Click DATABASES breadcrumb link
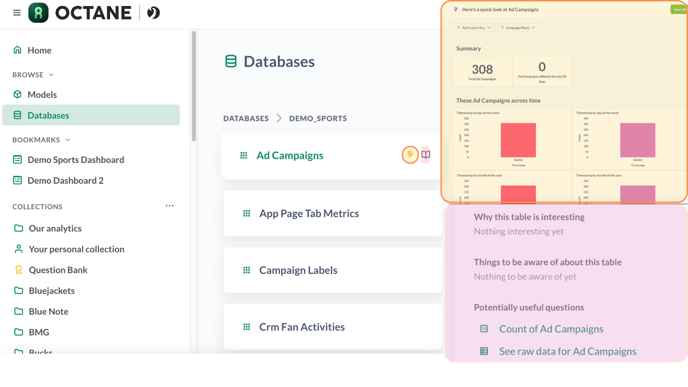The width and height of the screenshot is (688, 387). [246, 118]
